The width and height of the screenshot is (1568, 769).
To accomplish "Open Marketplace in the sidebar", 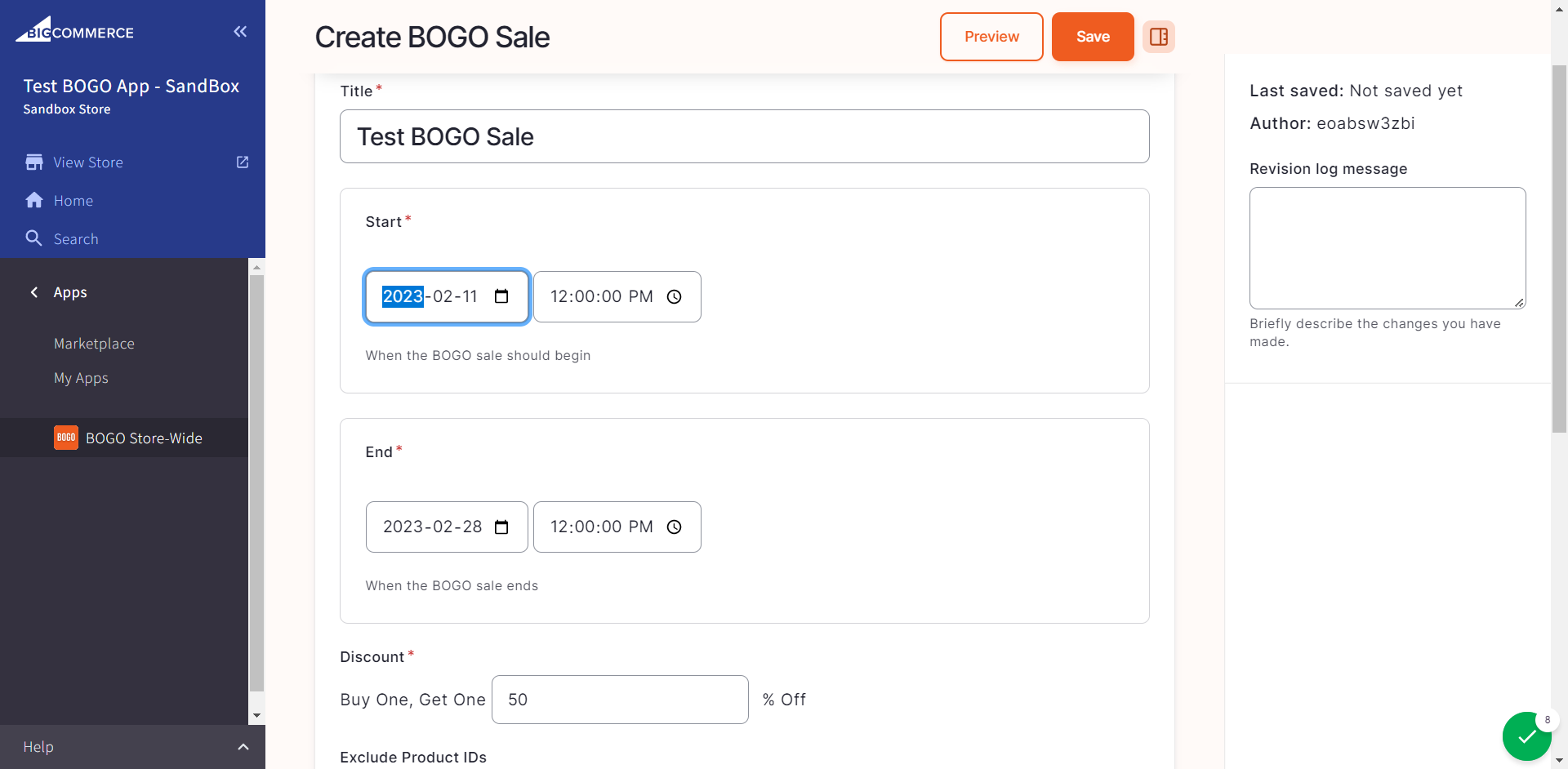I will (x=94, y=344).
